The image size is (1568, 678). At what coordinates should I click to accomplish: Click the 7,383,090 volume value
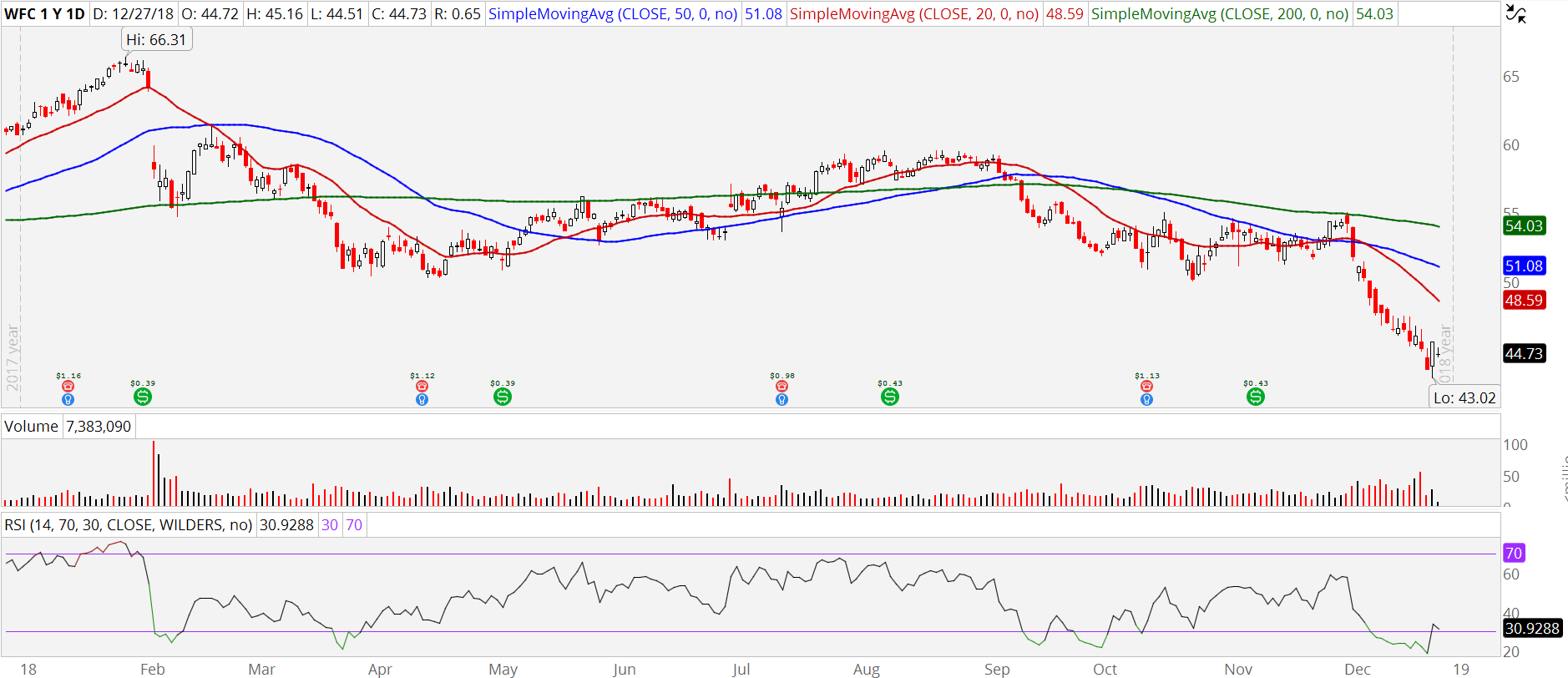coord(99,427)
